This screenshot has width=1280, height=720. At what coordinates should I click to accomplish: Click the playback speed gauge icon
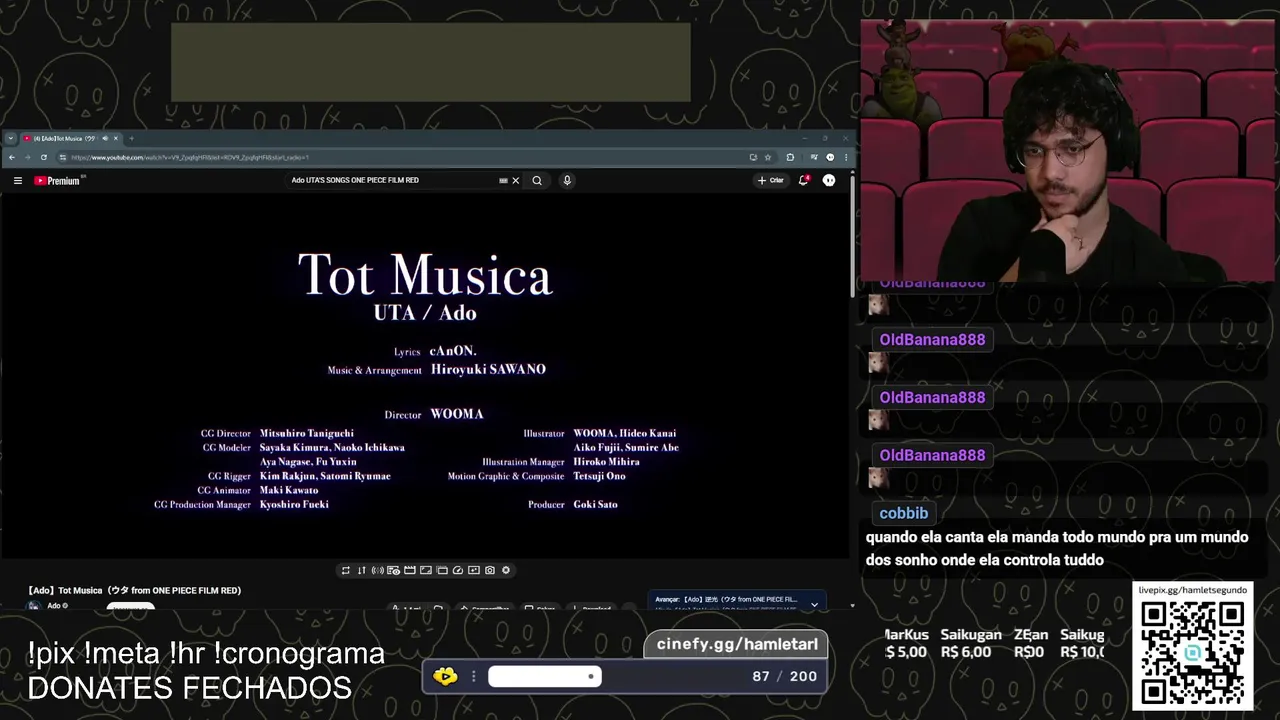coord(458,570)
